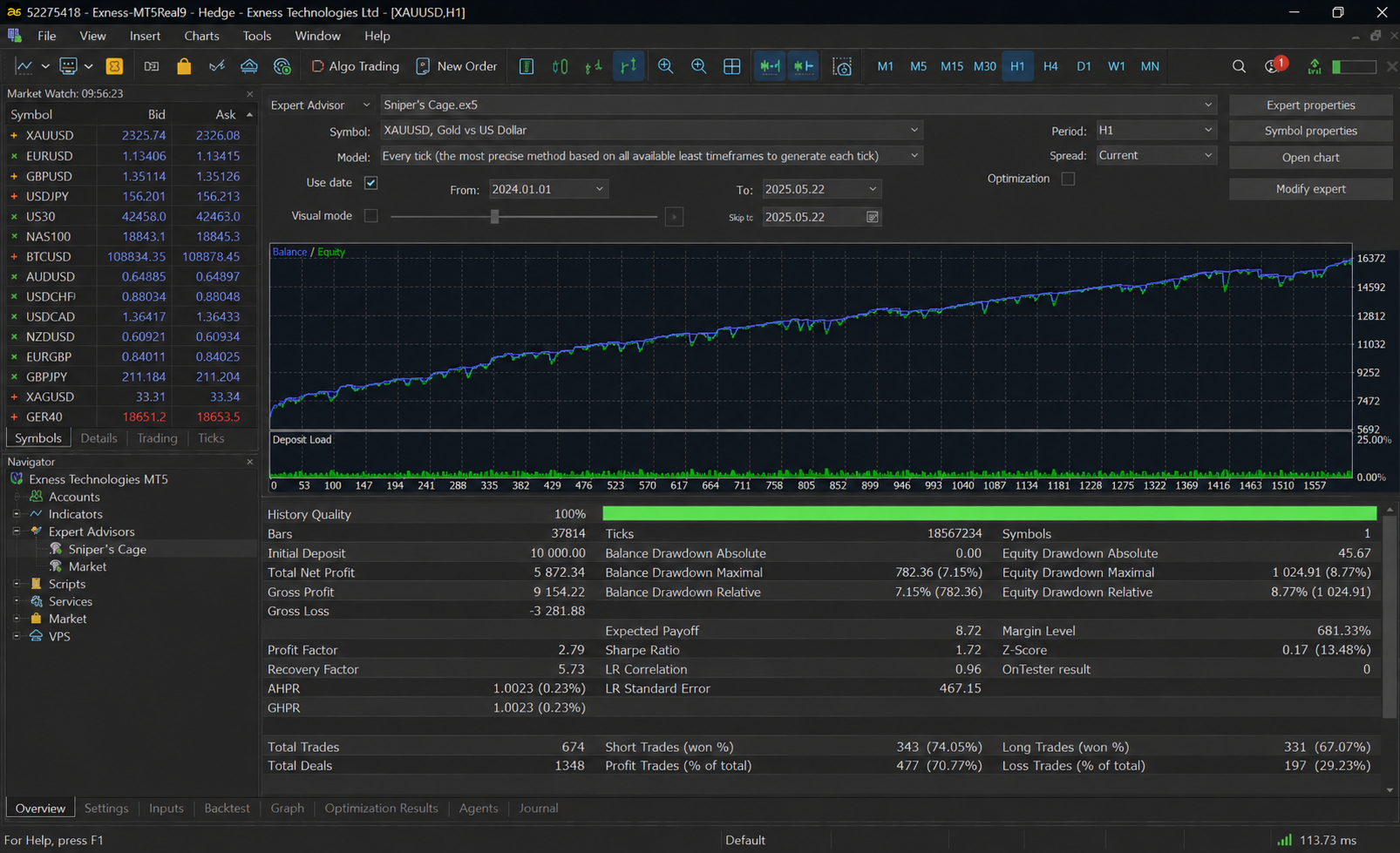Click the cloud VPS icon in the toolbar

tap(249, 66)
